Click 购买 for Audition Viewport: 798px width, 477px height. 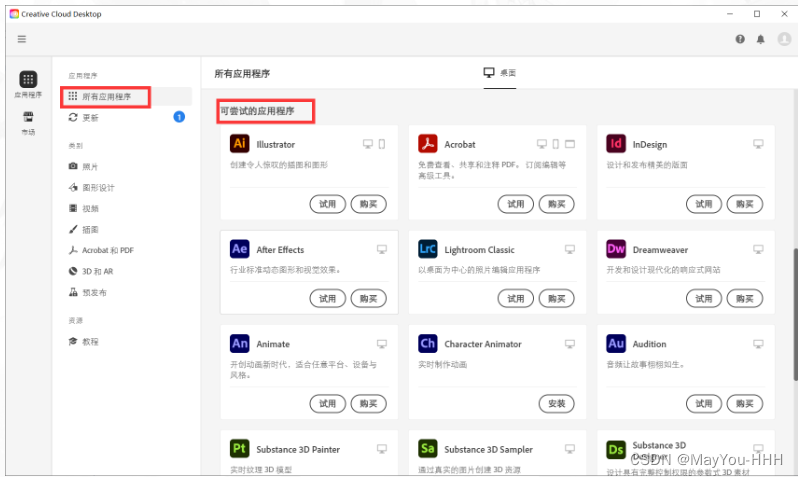tap(745, 404)
